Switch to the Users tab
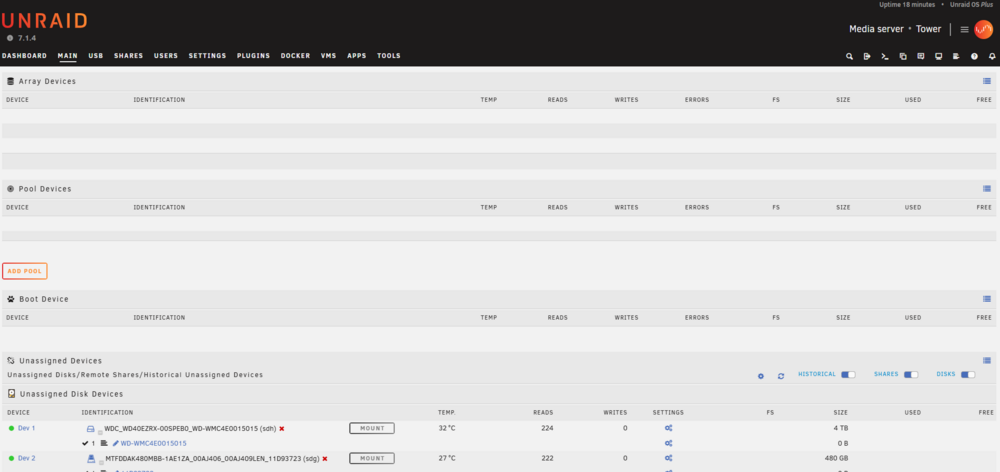This screenshot has height=472, width=1000. [166, 56]
